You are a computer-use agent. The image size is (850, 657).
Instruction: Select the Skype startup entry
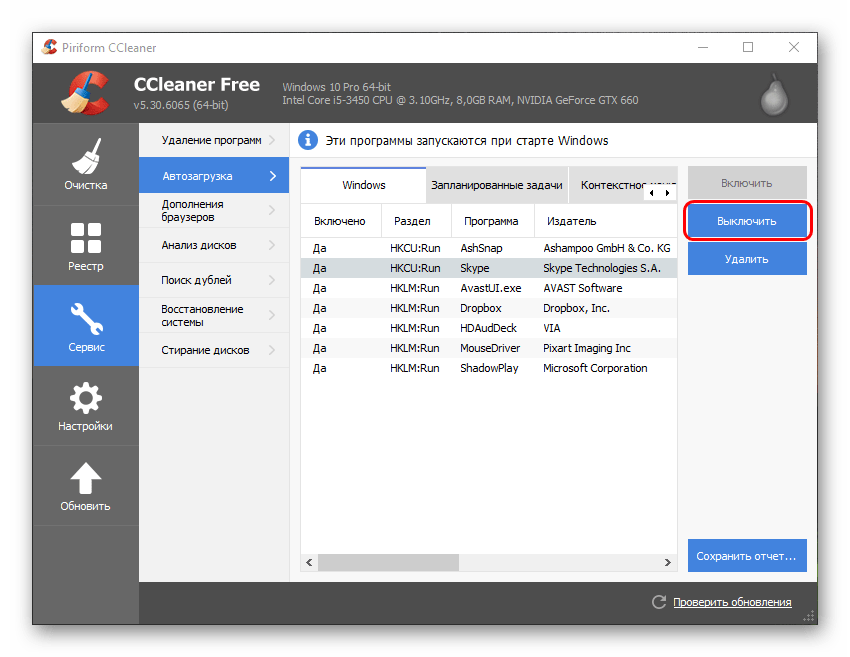point(489,268)
